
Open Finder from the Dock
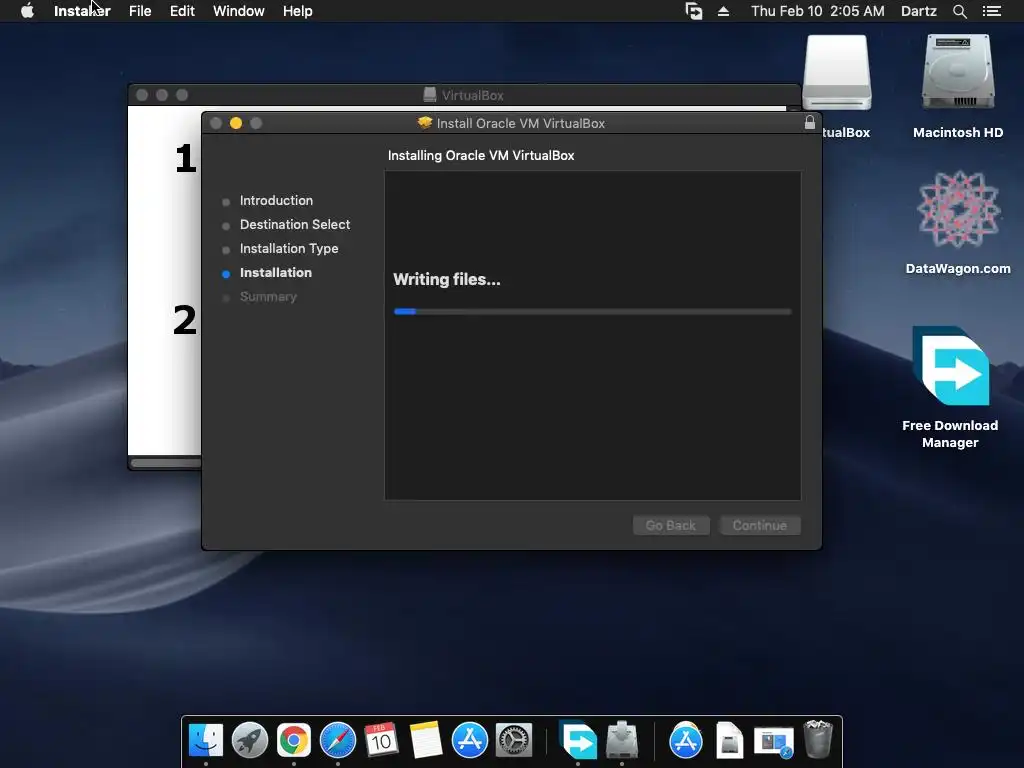(206, 741)
